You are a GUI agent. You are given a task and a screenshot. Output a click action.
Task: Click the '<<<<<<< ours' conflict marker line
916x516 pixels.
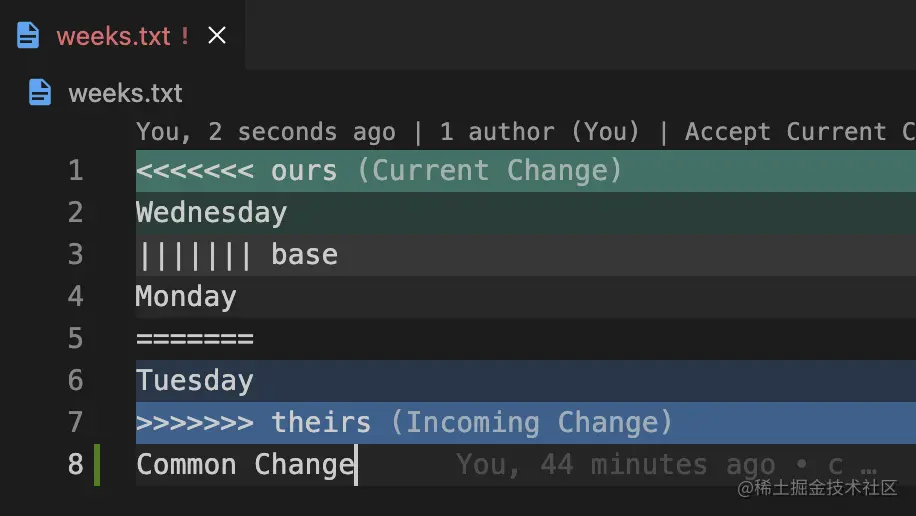coord(236,171)
